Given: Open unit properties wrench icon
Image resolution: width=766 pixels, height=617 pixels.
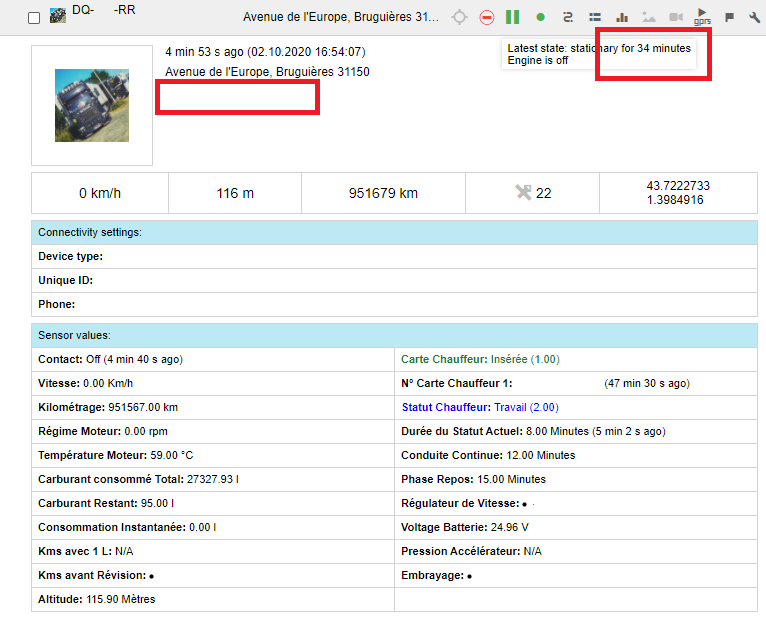Looking at the screenshot, I should coord(754,17).
